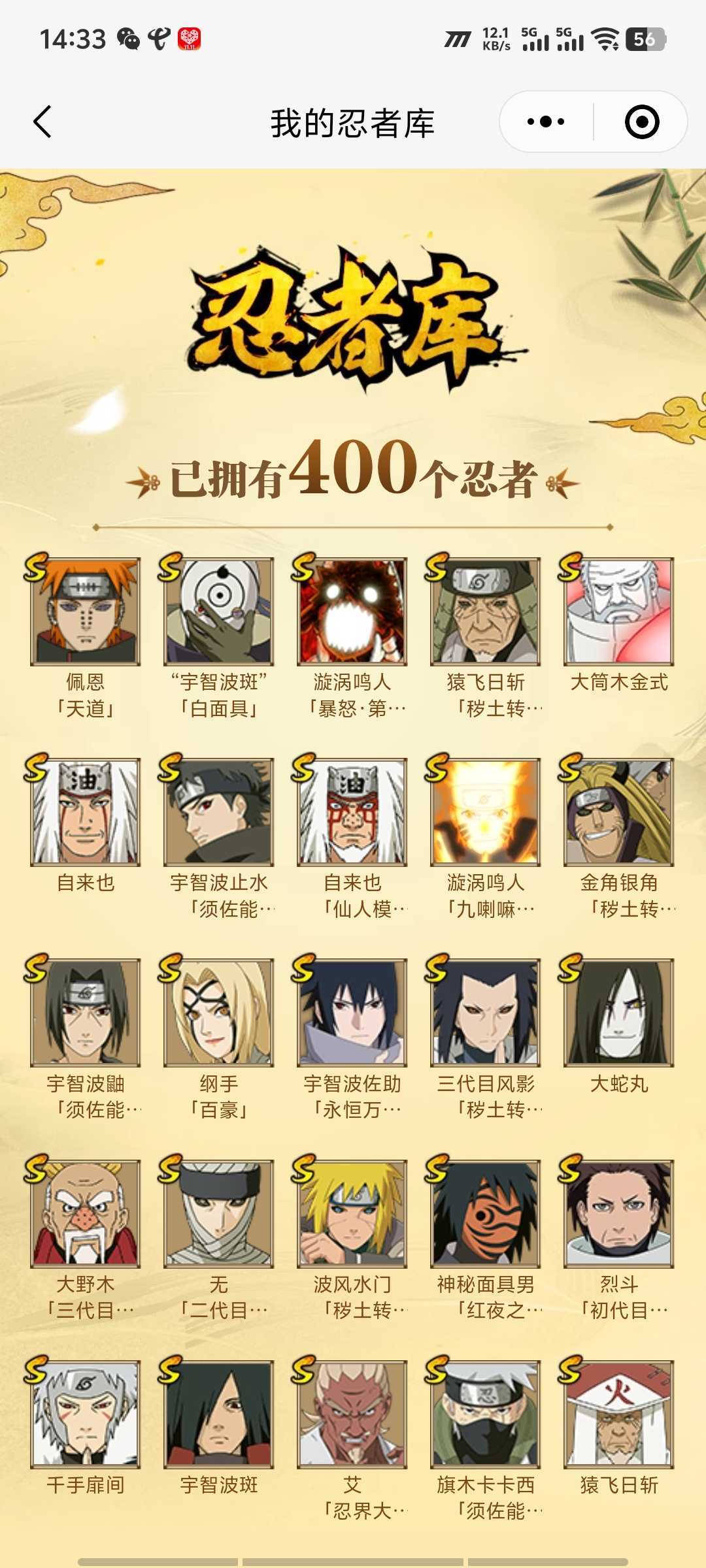Select the 佩恩「天道」 ninja portrait
Image resolution: width=706 pixels, height=1568 pixels.
tap(85, 612)
